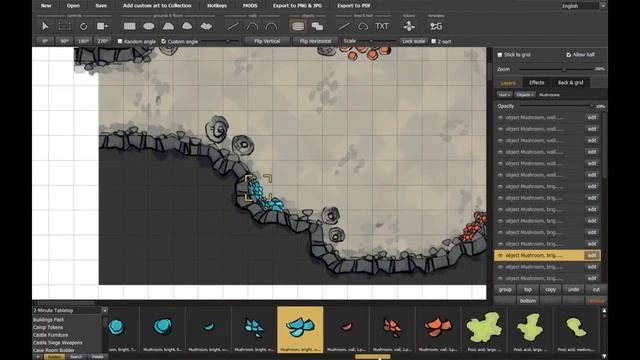
Task: Click the group layer button
Action: (x=505, y=289)
